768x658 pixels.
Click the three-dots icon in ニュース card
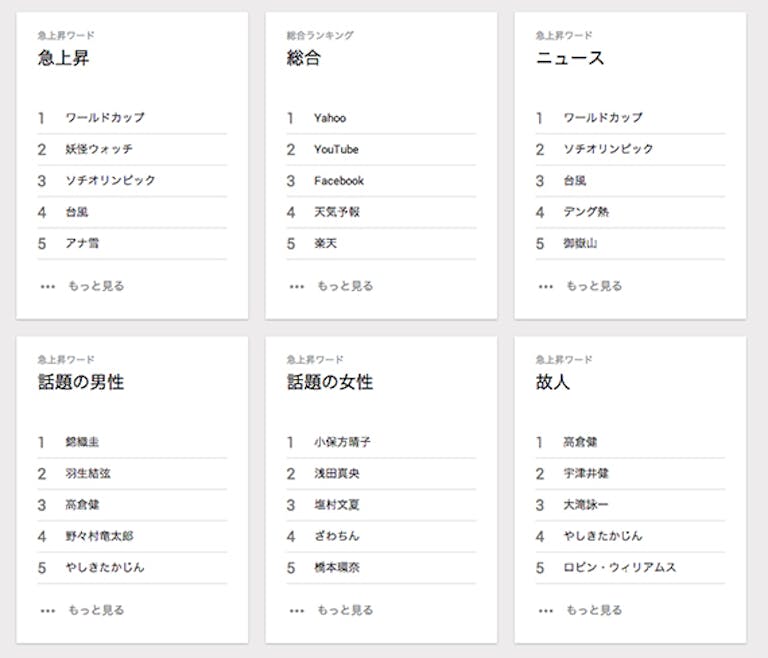[x=545, y=286]
